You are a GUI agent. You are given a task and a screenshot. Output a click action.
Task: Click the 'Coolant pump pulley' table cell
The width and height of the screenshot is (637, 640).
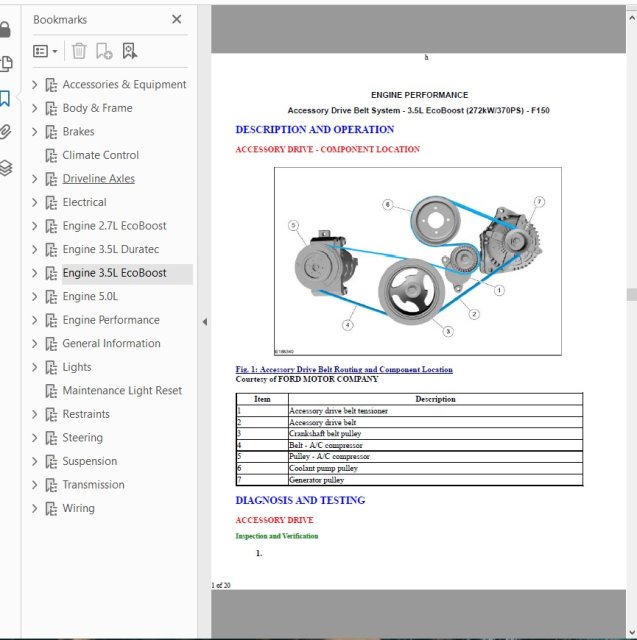pyautogui.click(x=435, y=468)
